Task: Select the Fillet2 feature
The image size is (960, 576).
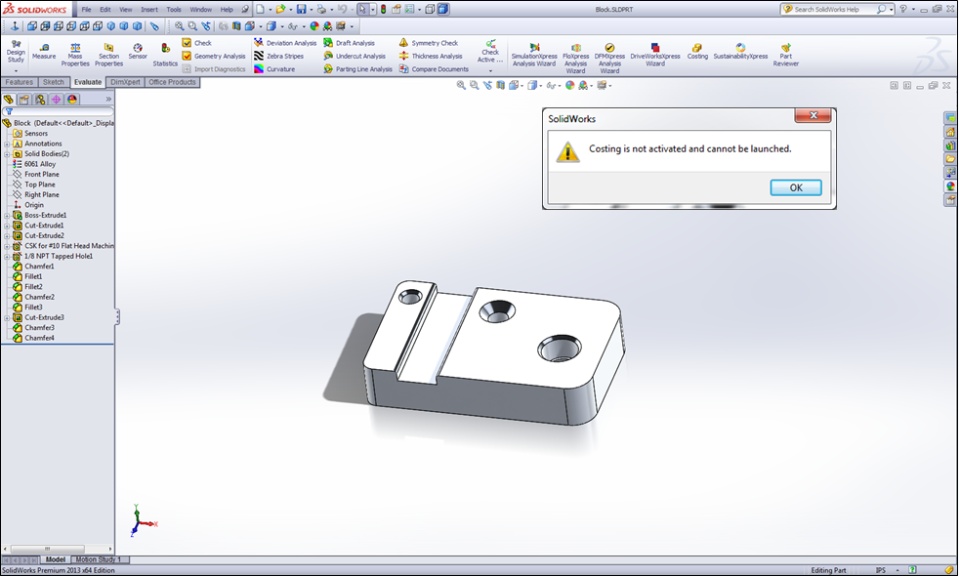Action: coord(33,287)
